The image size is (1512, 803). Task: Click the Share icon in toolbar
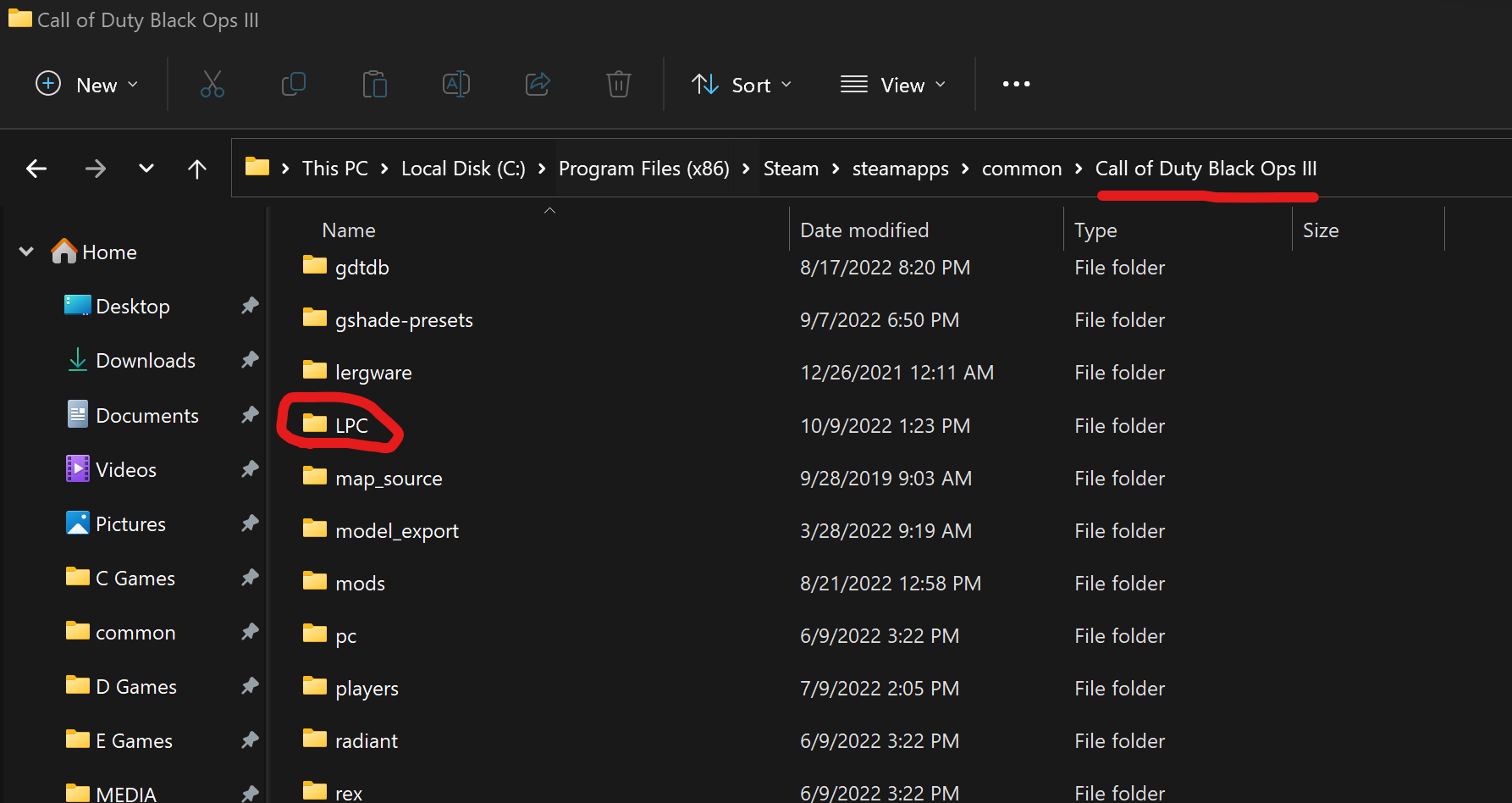coord(538,84)
